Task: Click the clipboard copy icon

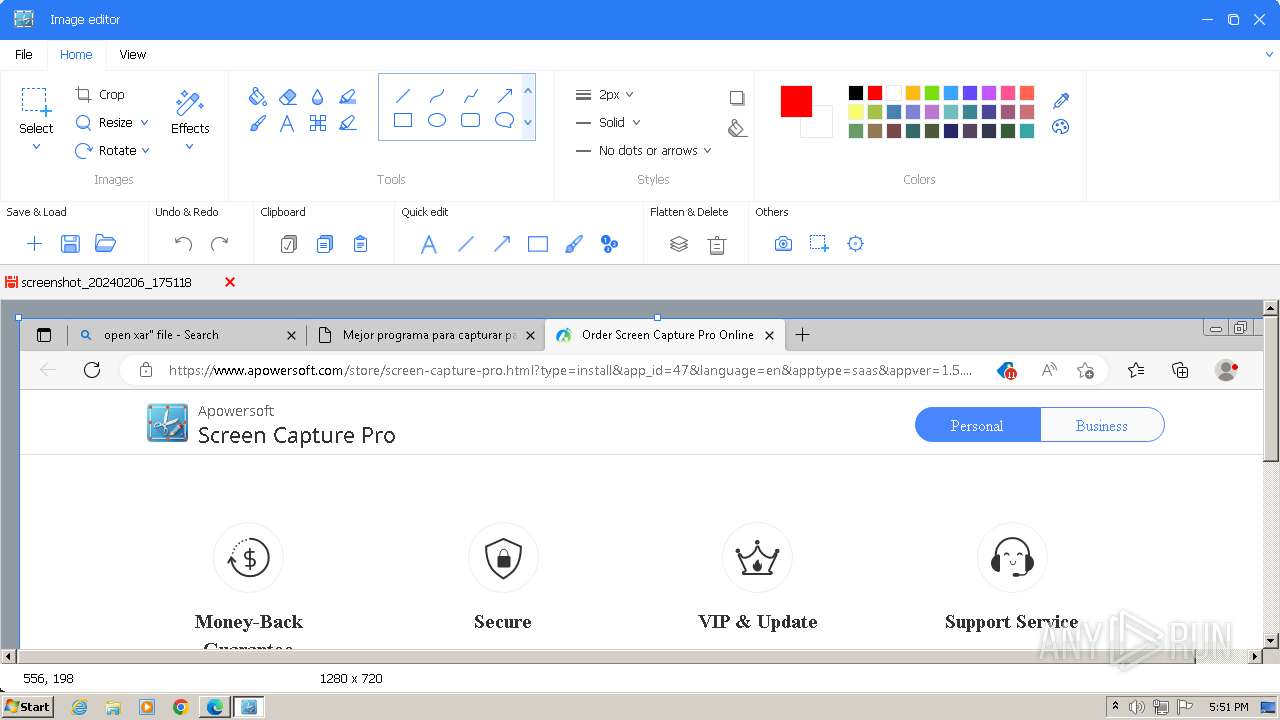Action: 325,244
